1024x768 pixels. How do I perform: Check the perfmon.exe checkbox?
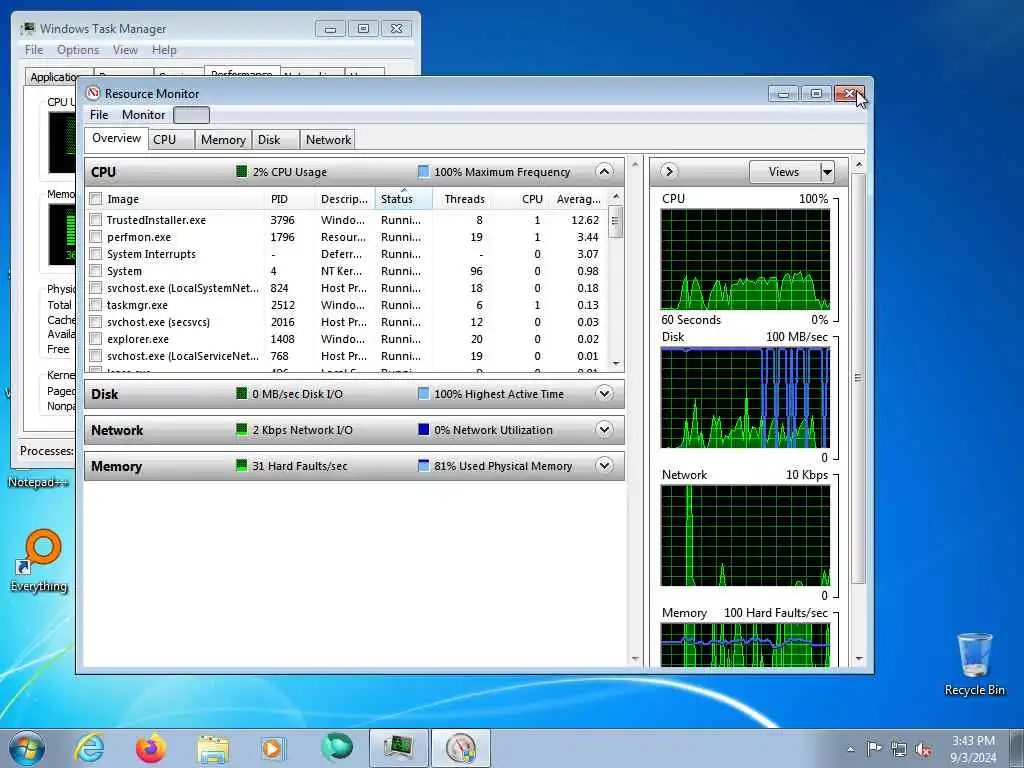(x=95, y=236)
